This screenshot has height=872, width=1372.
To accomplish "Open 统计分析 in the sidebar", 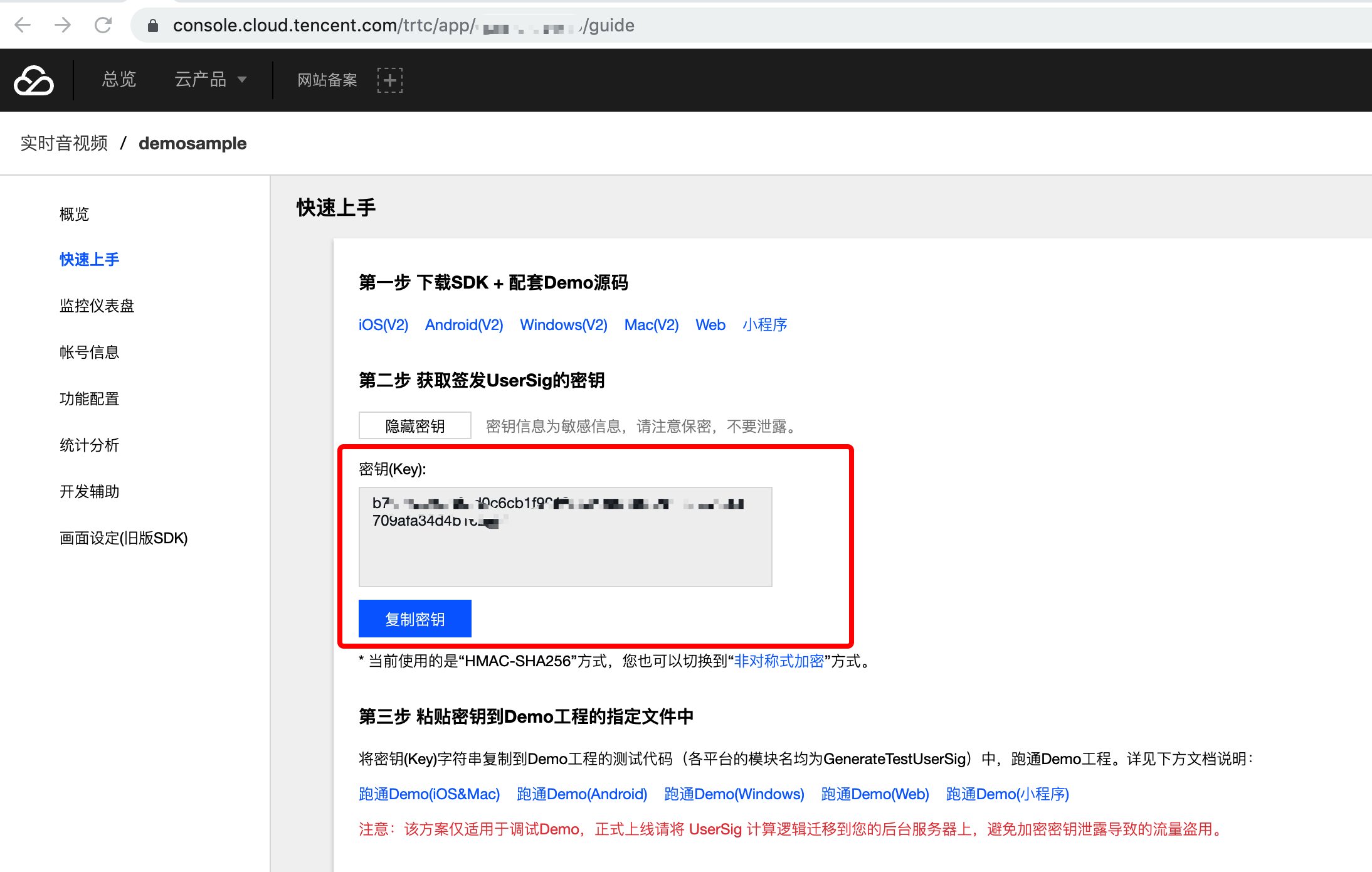I will [89, 445].
